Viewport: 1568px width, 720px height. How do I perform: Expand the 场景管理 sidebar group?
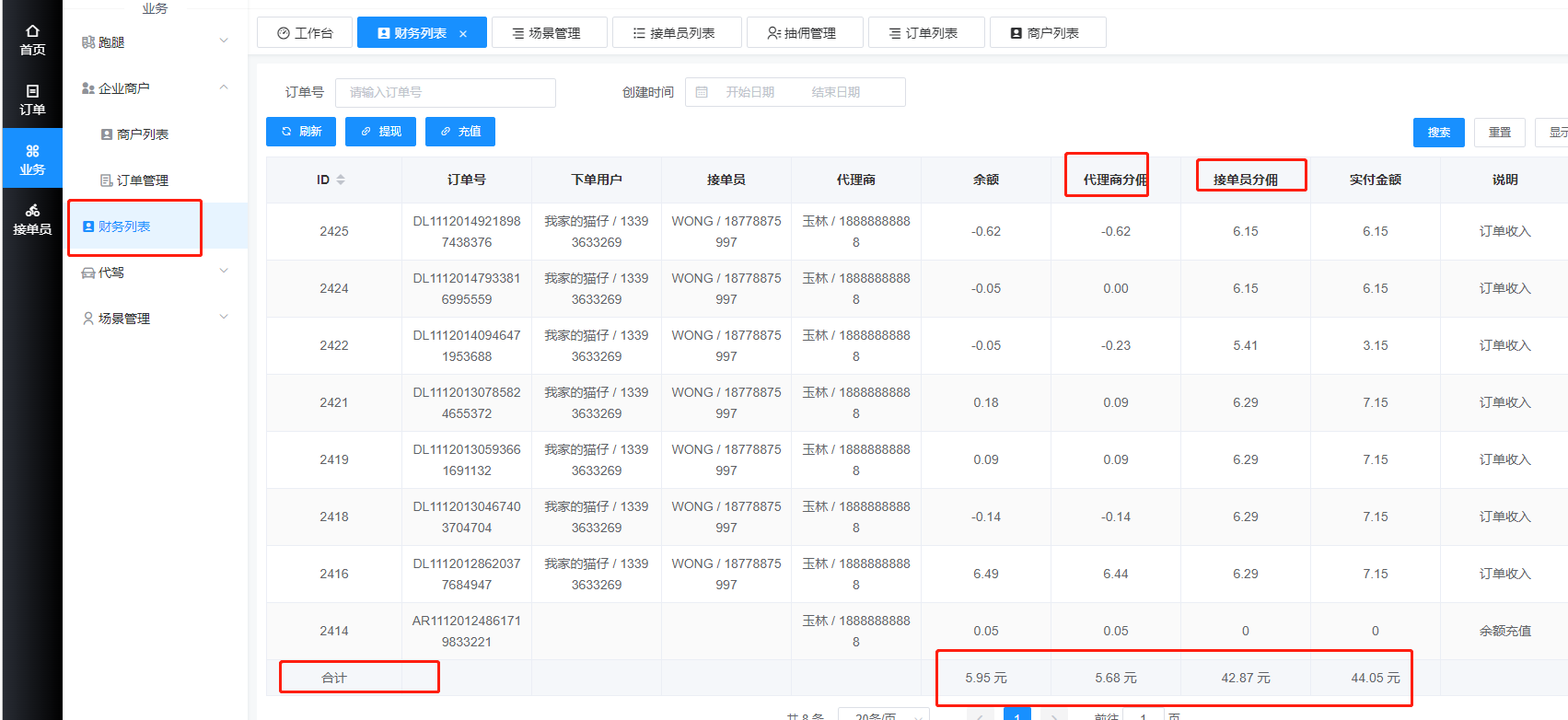[155, 318]
